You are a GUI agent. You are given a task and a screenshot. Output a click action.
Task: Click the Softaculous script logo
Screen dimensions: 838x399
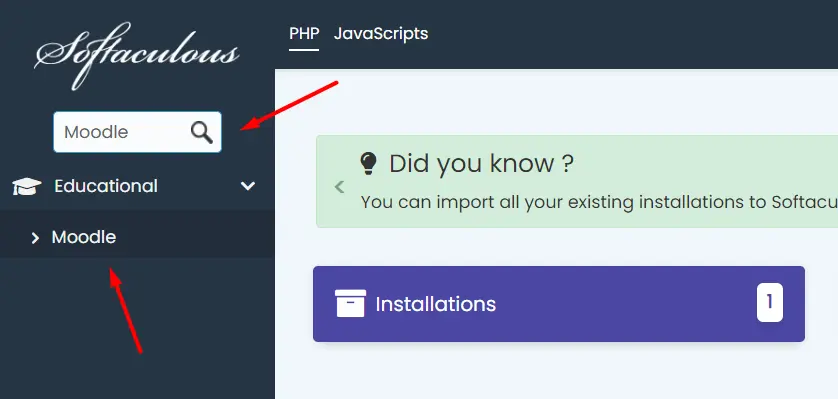(x=137, y=56)
